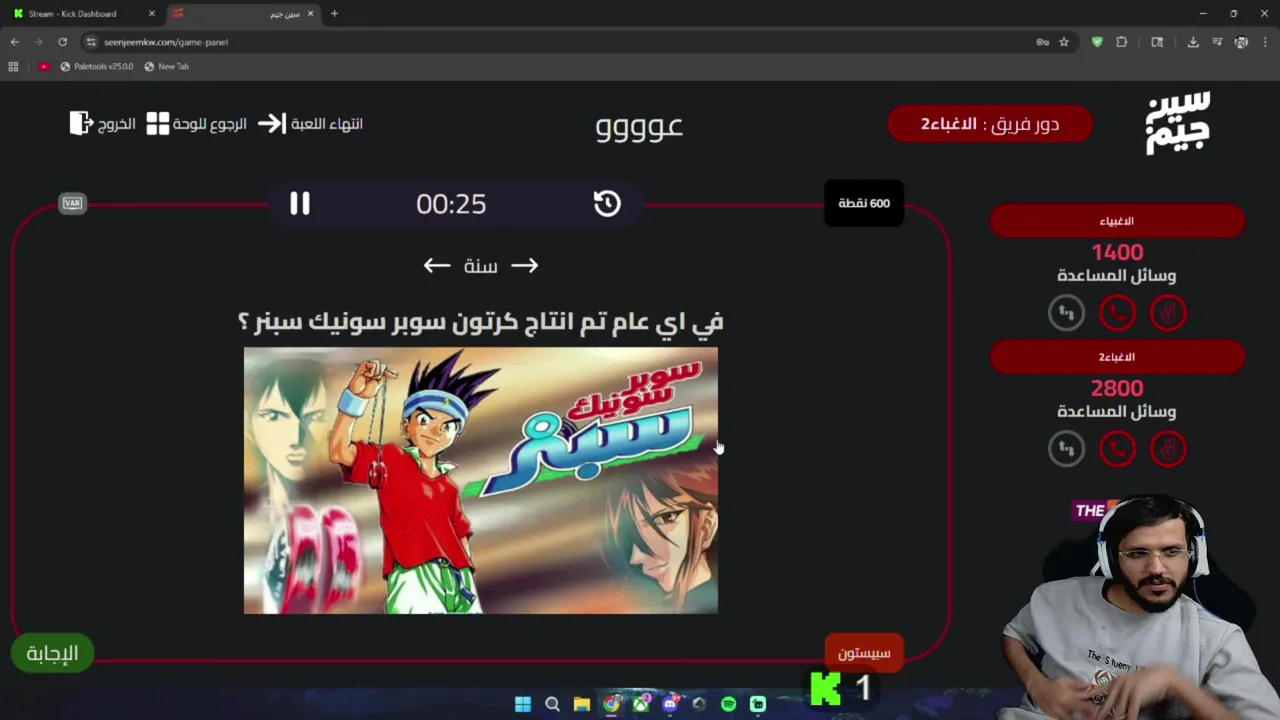Screen dimensions: 1280x720
Task: Switch to the Stream - Kick Dashboard tab
Action: [x=80, y=14]
